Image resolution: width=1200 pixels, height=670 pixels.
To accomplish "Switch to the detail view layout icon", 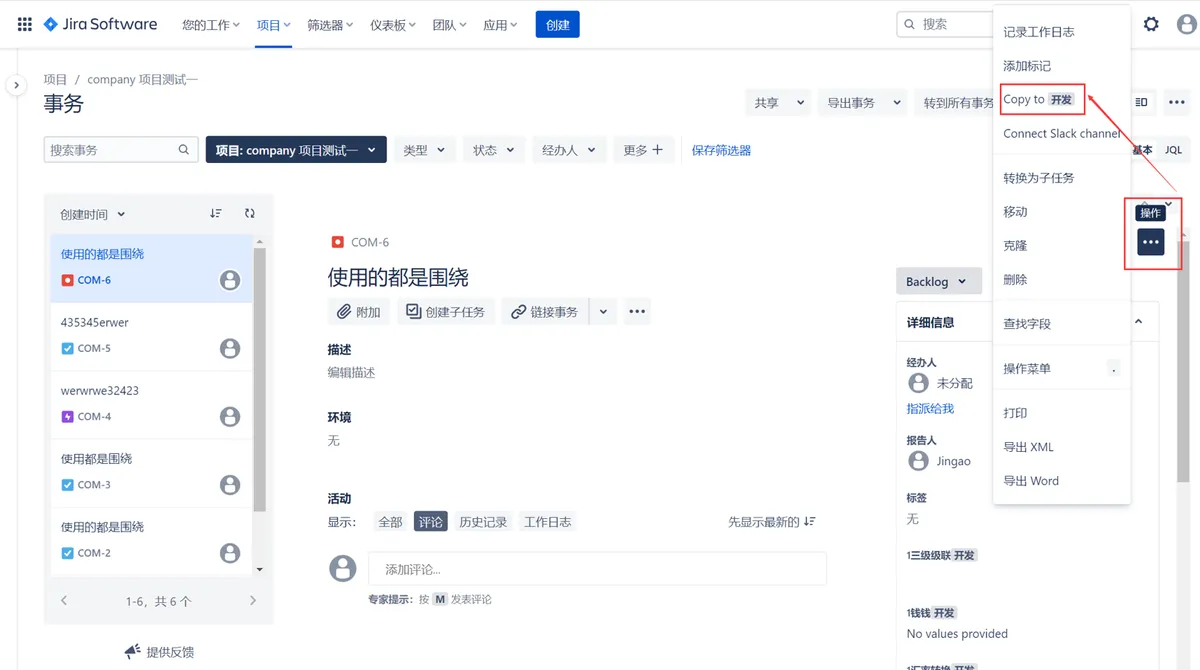I will [1142, 102].
